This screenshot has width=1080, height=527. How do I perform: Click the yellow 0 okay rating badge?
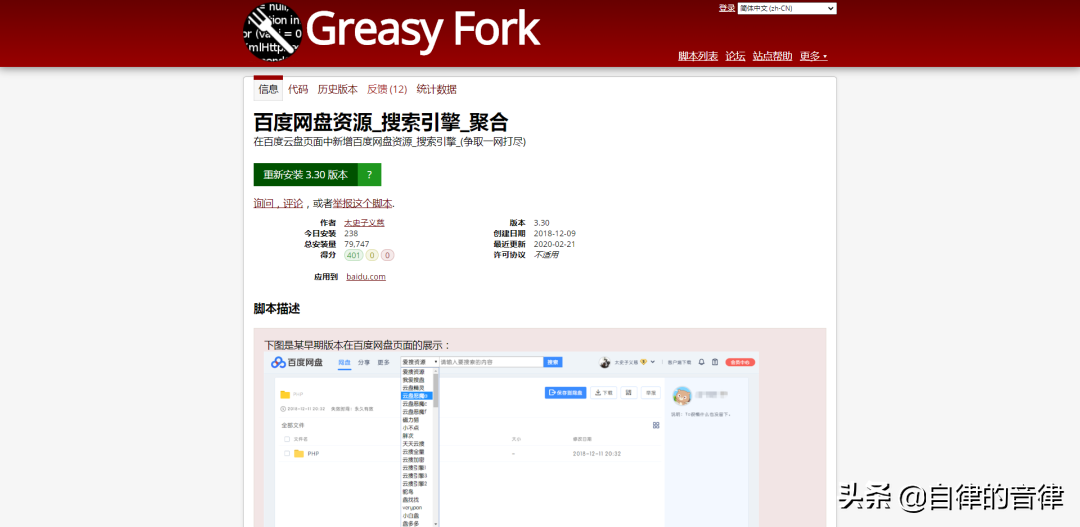372,255
